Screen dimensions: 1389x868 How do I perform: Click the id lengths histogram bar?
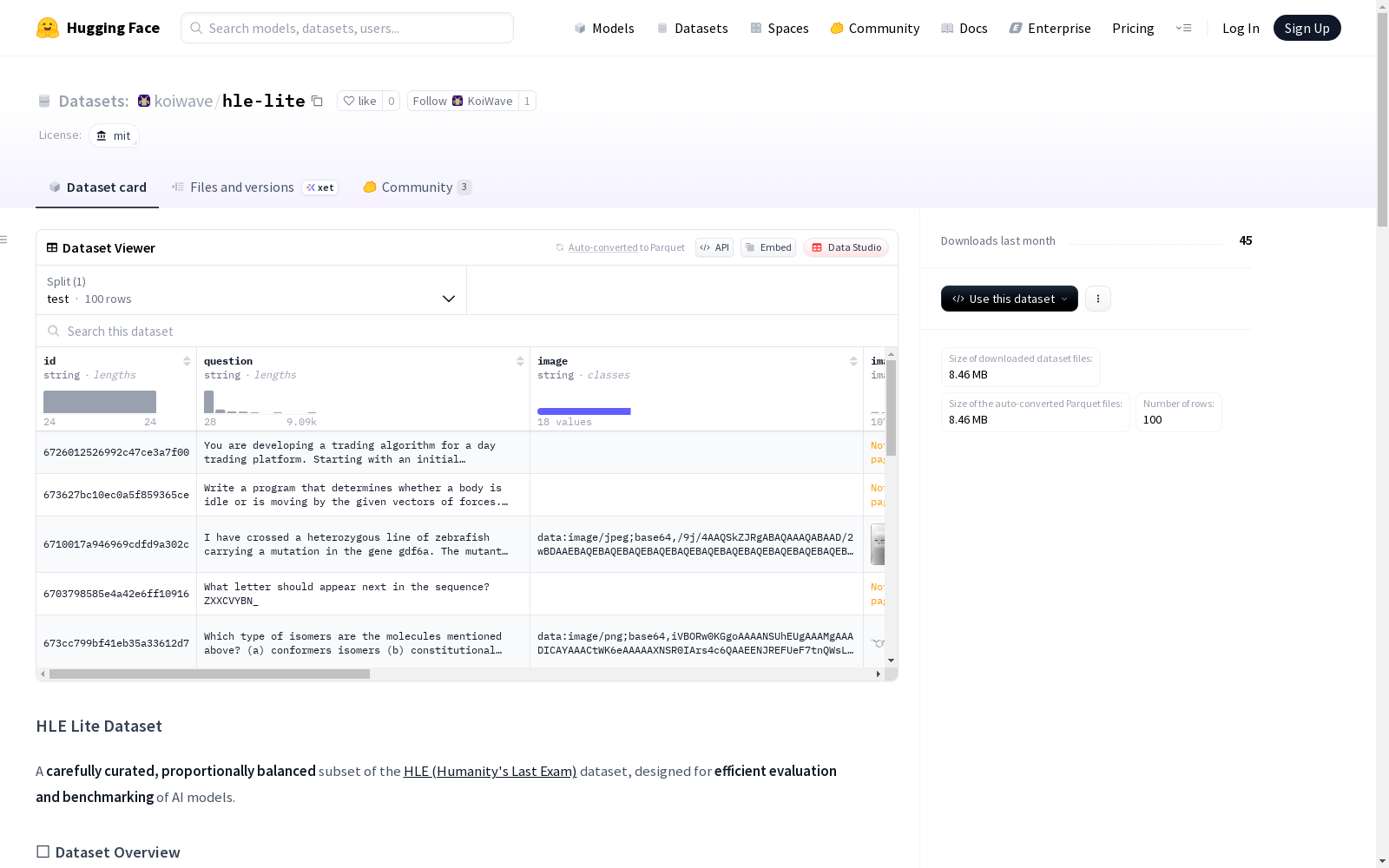(100, 402)
